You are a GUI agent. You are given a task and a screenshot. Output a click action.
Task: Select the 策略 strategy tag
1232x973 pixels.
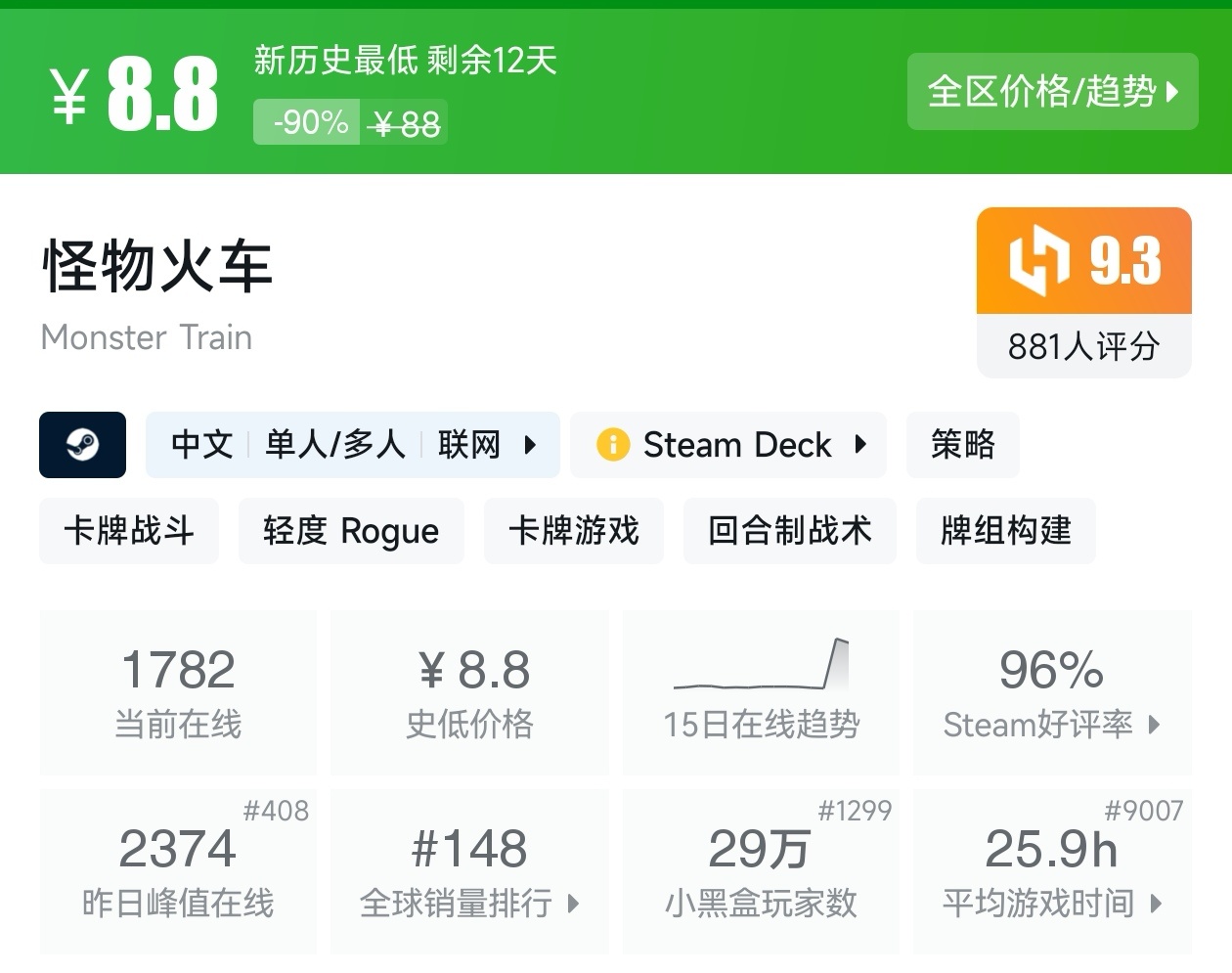tap(962, 445)
